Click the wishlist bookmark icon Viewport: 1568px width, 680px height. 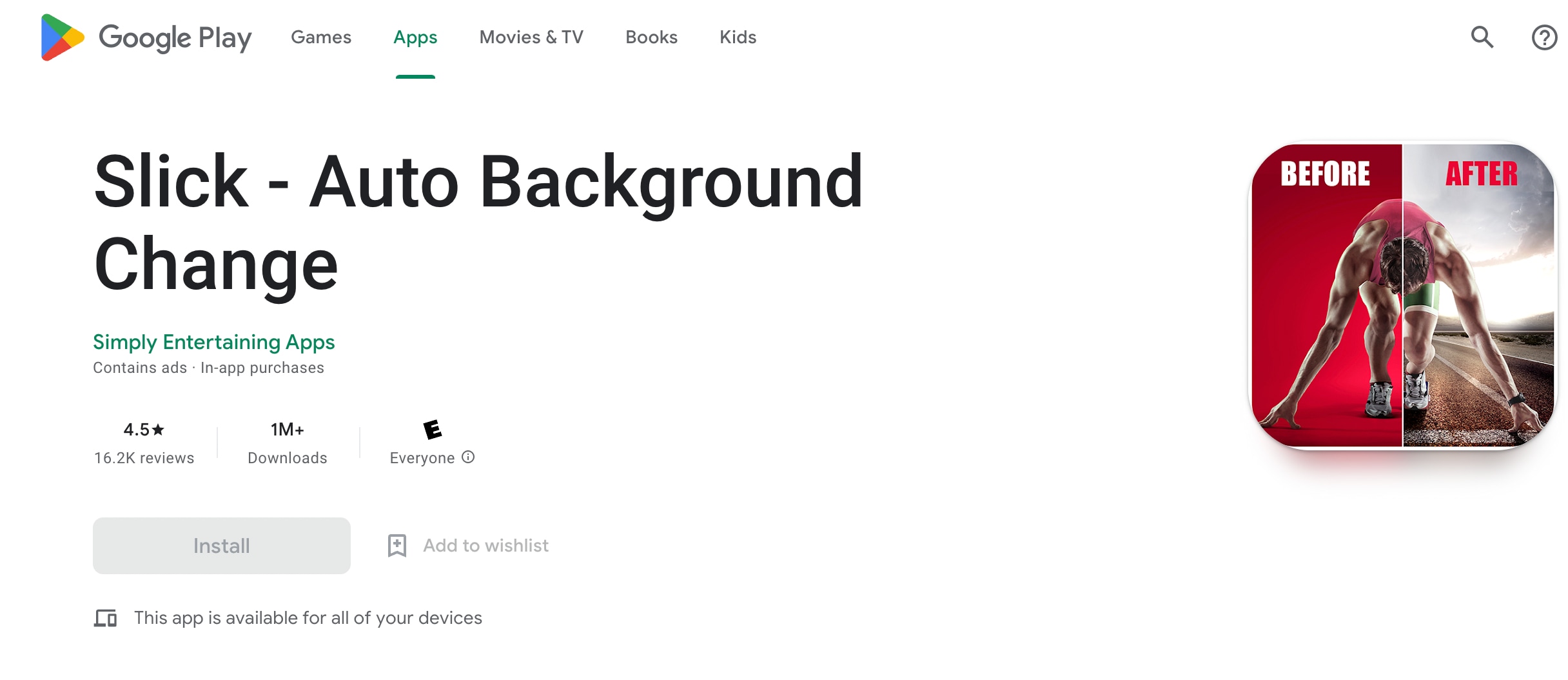pyautogui.click(x=397, y=546)
